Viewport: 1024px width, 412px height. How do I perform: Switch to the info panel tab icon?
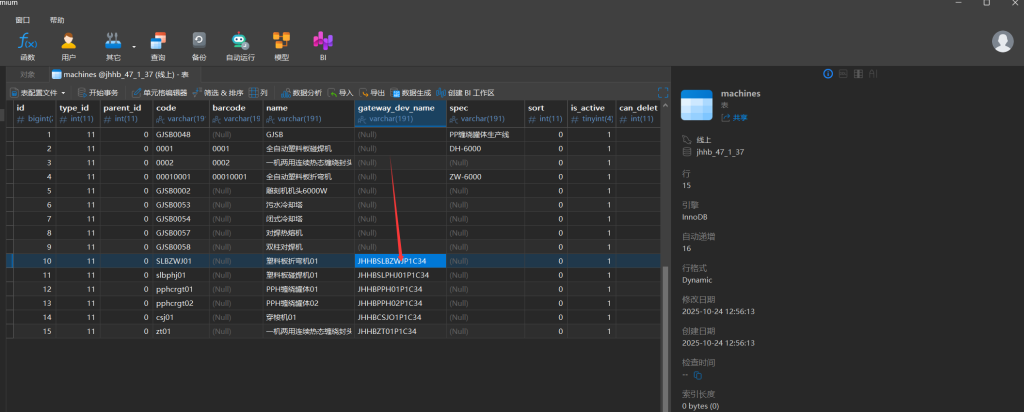click(827, 74)
